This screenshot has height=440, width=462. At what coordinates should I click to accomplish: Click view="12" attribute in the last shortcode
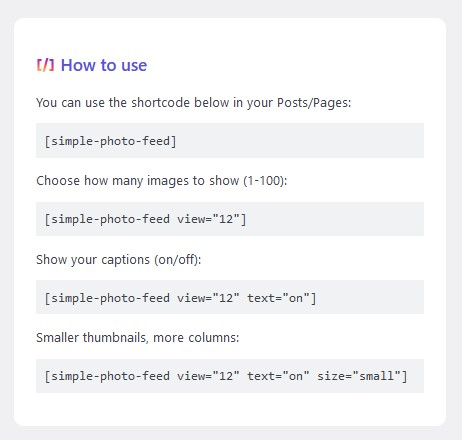pyautogui.click(x=208, y=376)
